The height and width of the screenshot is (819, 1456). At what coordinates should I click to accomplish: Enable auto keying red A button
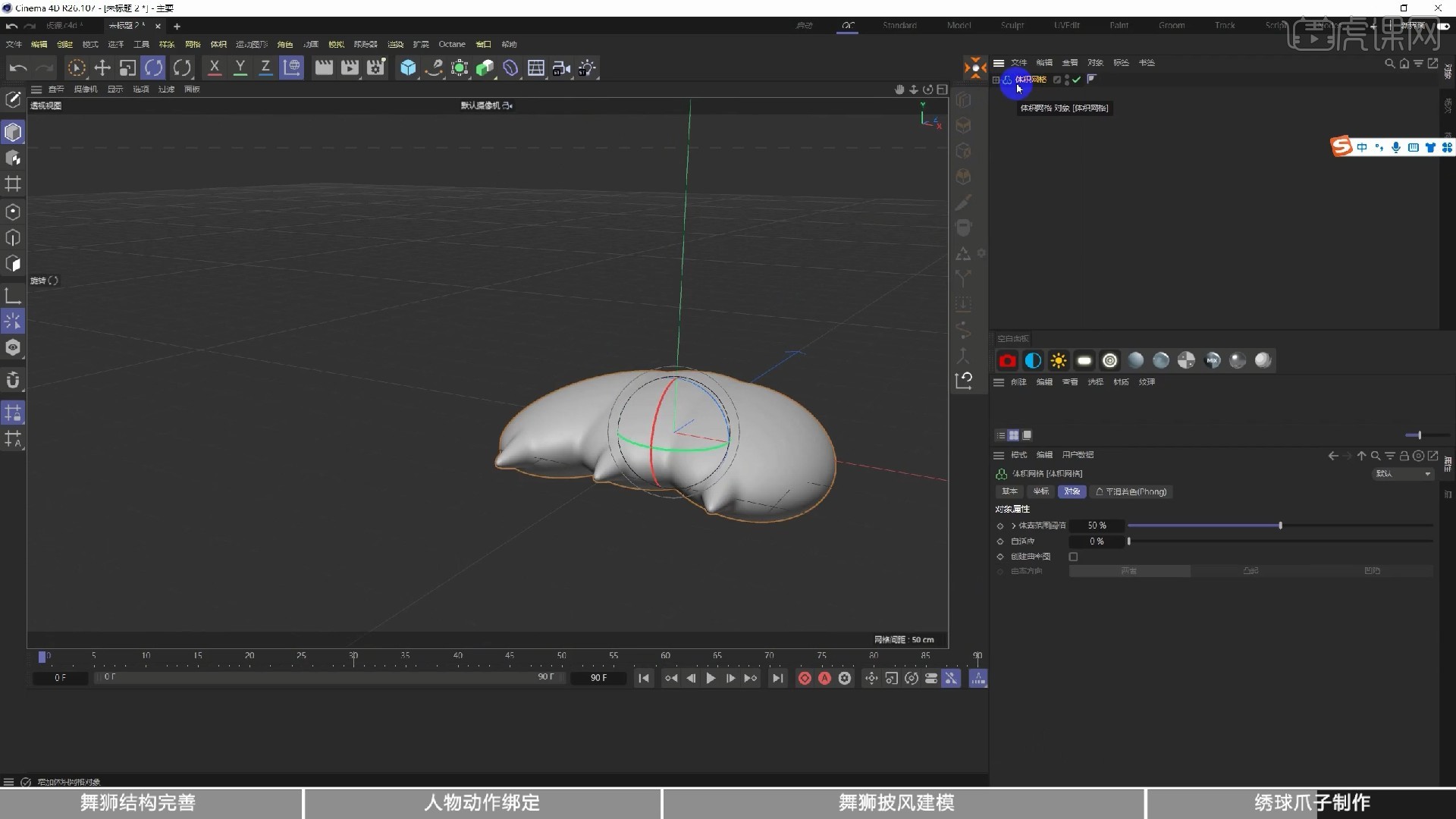(x=824, y=679)
